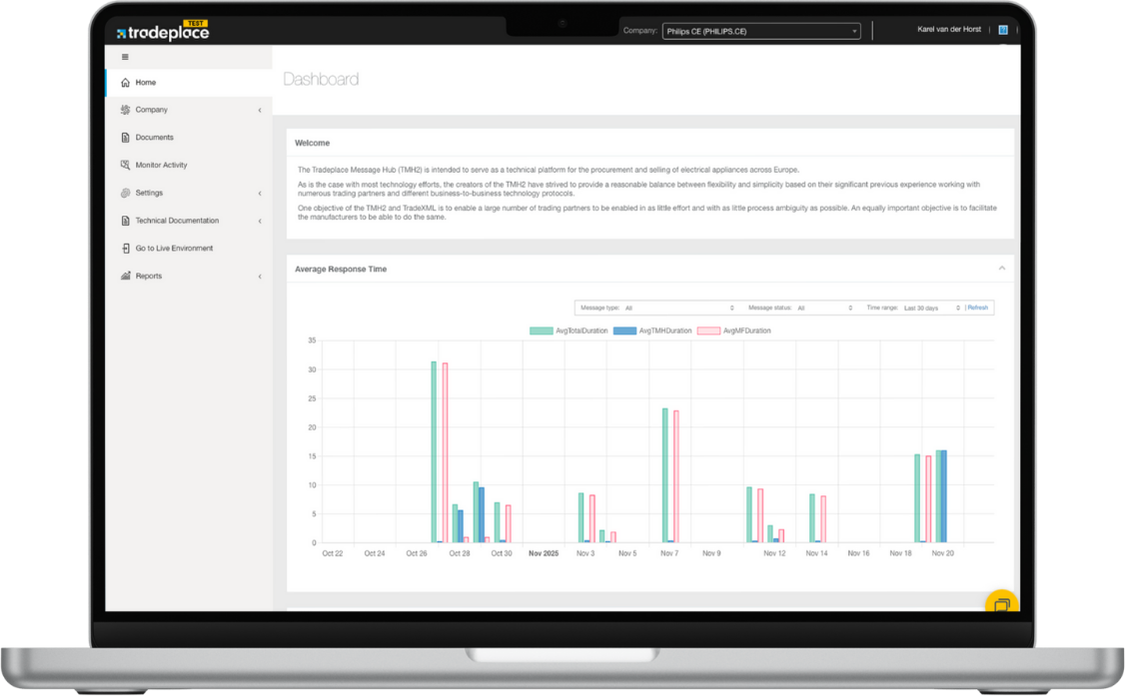Open the Message type dropdown
Screen dimensions: 1125x697
pos(679,308)
